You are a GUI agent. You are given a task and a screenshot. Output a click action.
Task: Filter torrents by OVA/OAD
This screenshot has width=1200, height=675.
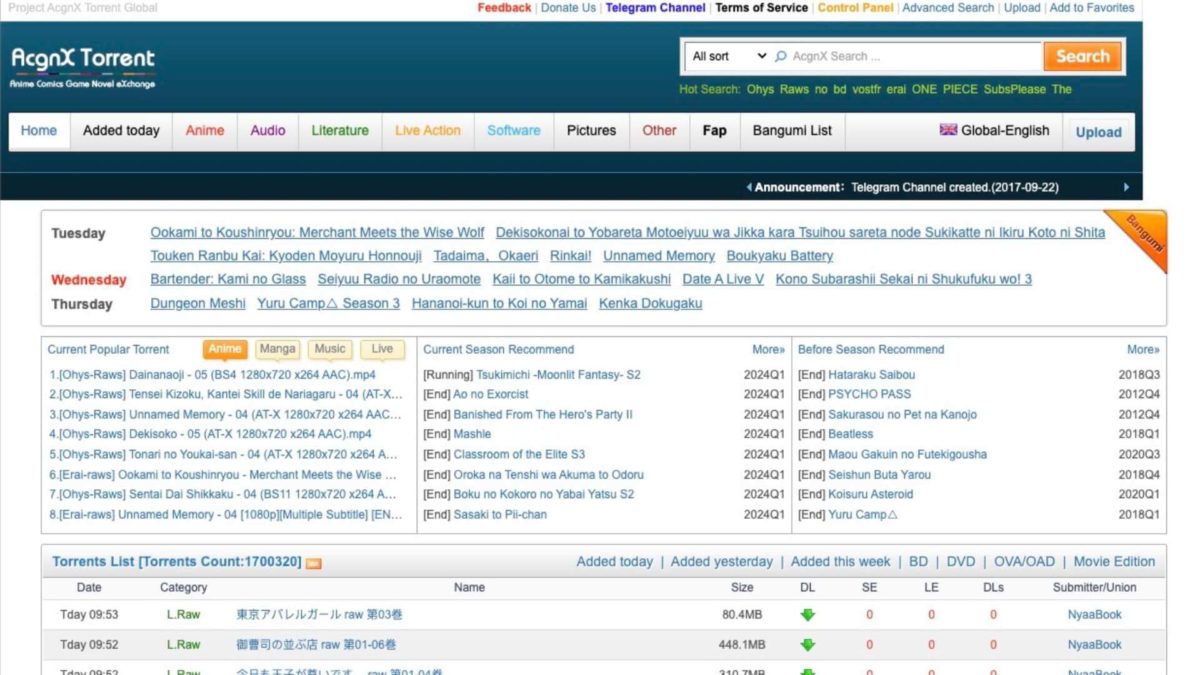coord(1024,562)
